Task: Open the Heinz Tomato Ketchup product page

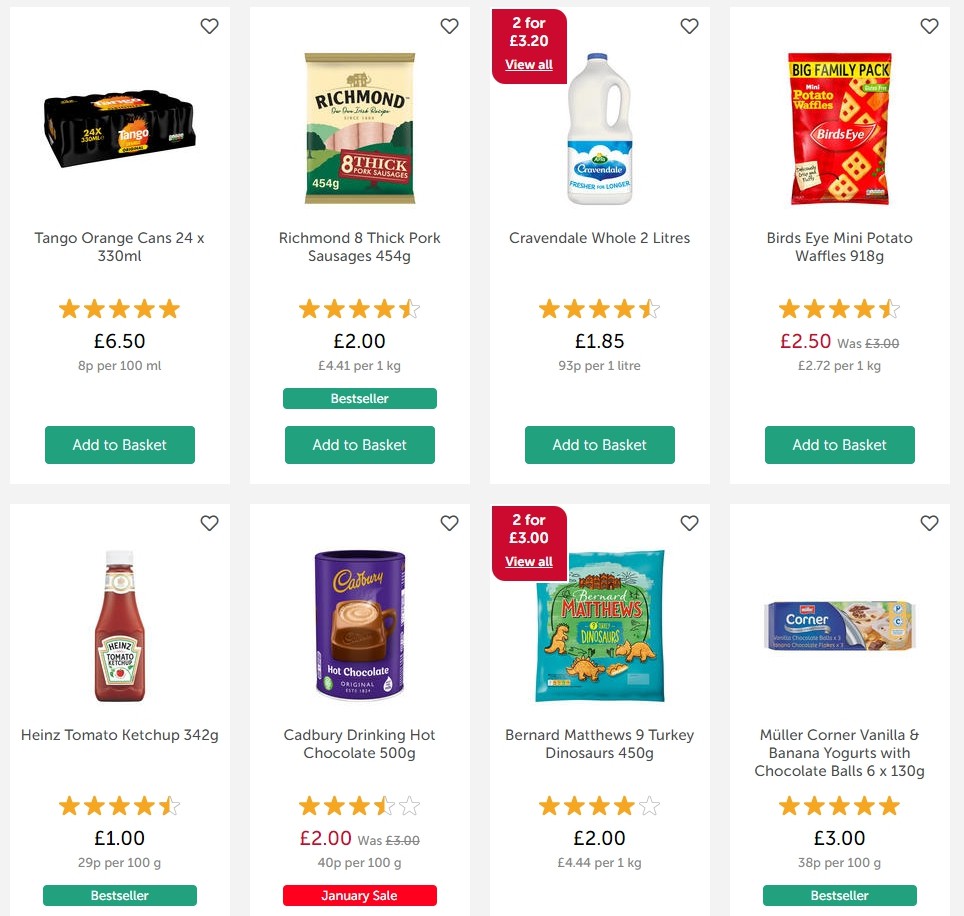Action: point(119,735)
